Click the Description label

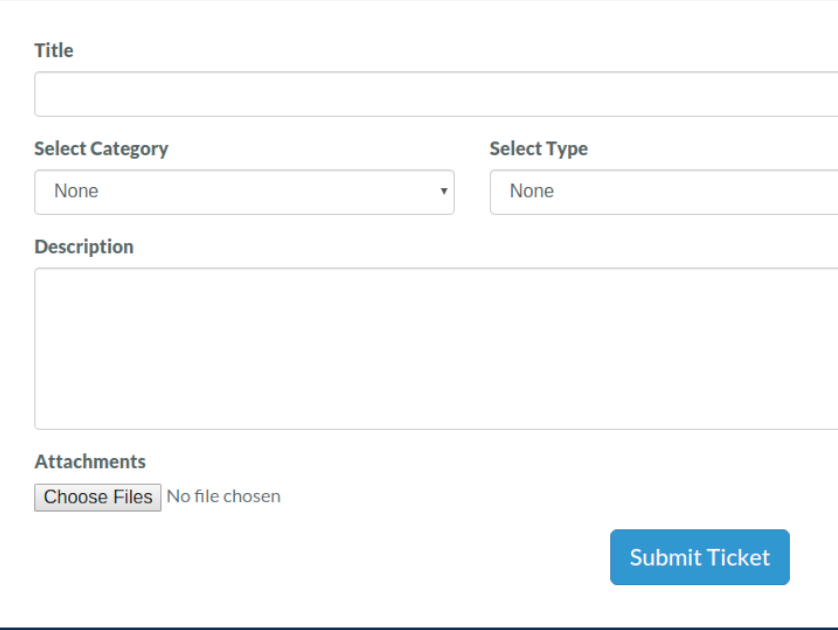click(84, 247)
